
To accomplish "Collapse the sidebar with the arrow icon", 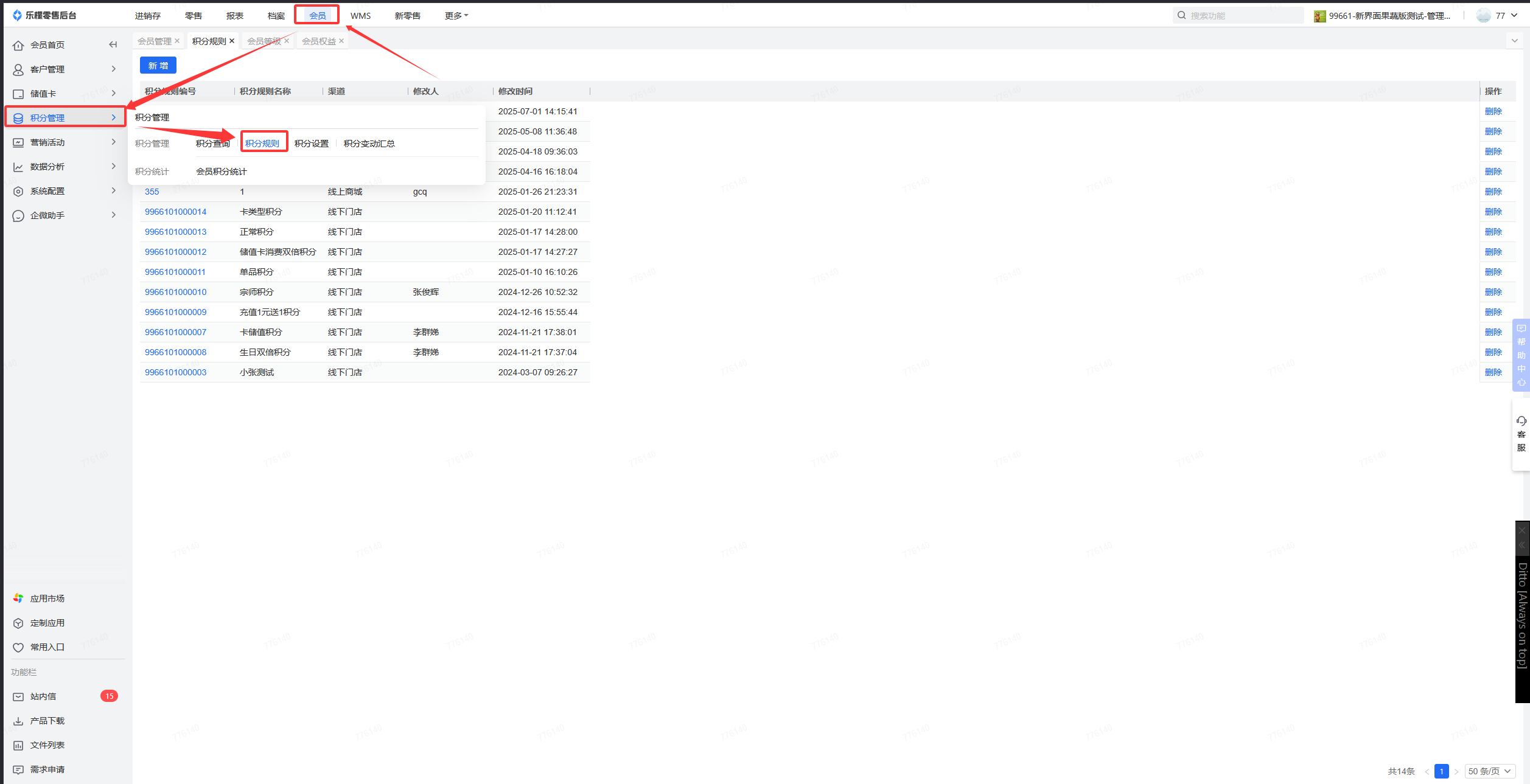I will pyautogui.click(x=113, y=44).
